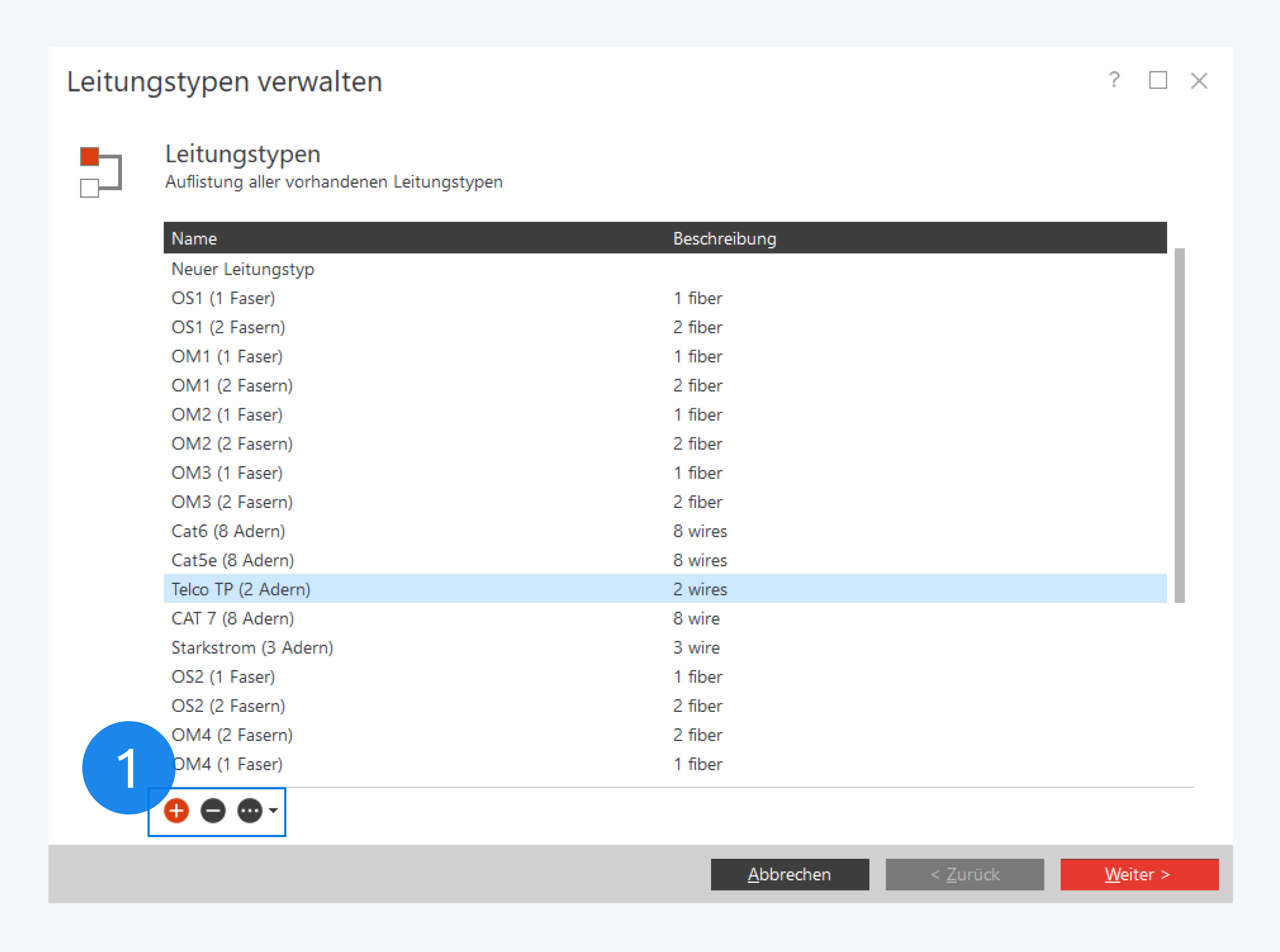The image size is (1280, 952).
Task: Click the minus remove icon
Action: 213,811
